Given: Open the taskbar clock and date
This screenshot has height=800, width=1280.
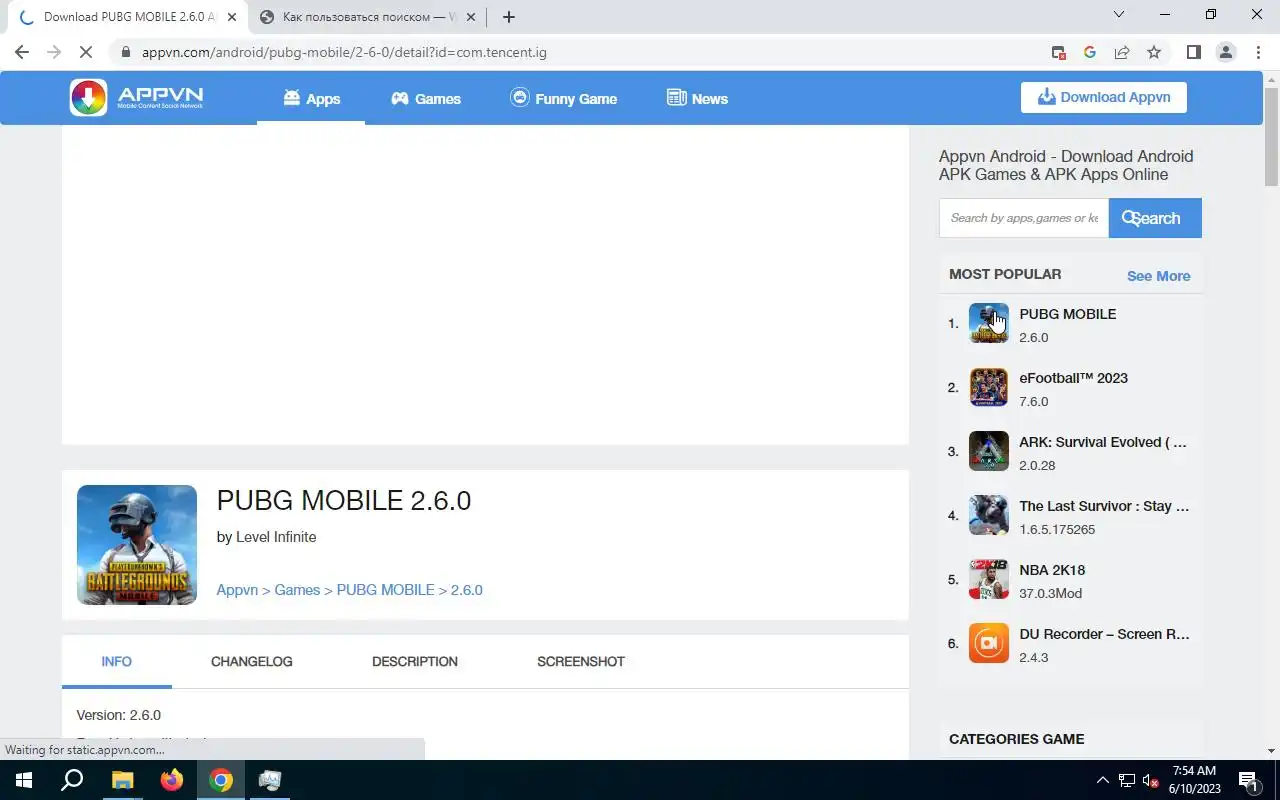Looking at the screenshot, I should tap(1194, 780).
